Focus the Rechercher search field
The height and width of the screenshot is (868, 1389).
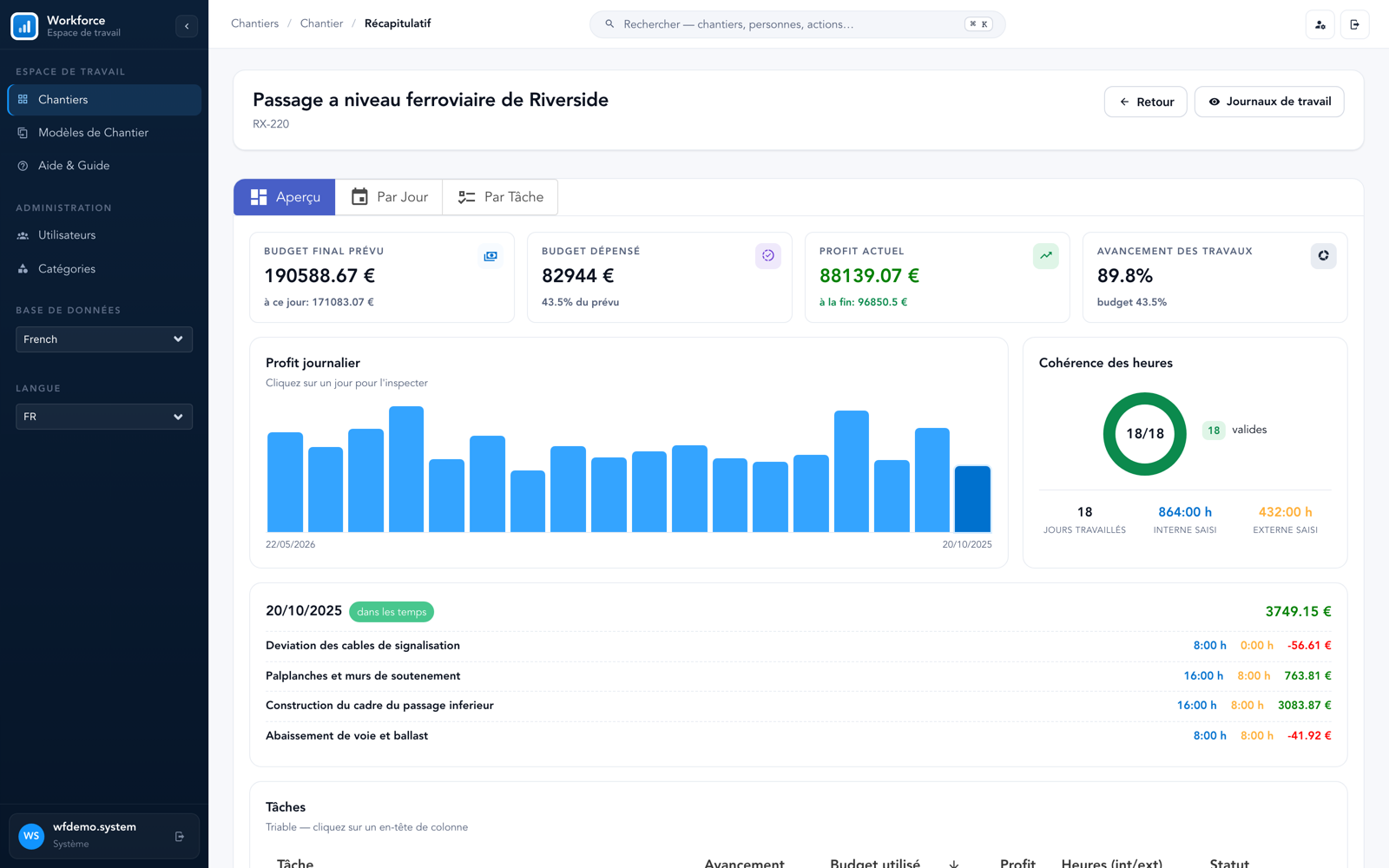pos(797,24)
